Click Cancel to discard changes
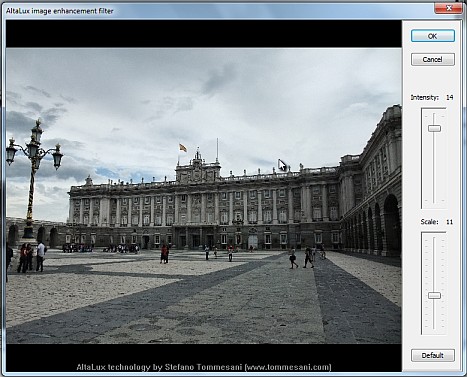 coord(433,59)
